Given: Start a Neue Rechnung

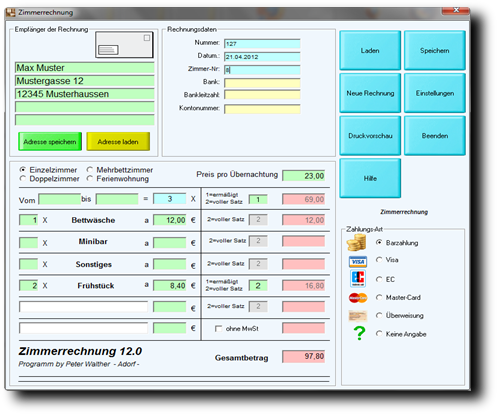Looking at the screenshot, I should click(370, 93).
